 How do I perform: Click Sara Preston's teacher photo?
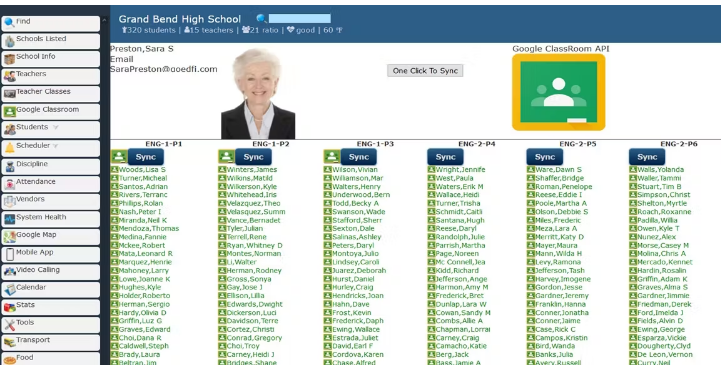tap(258, 94)
